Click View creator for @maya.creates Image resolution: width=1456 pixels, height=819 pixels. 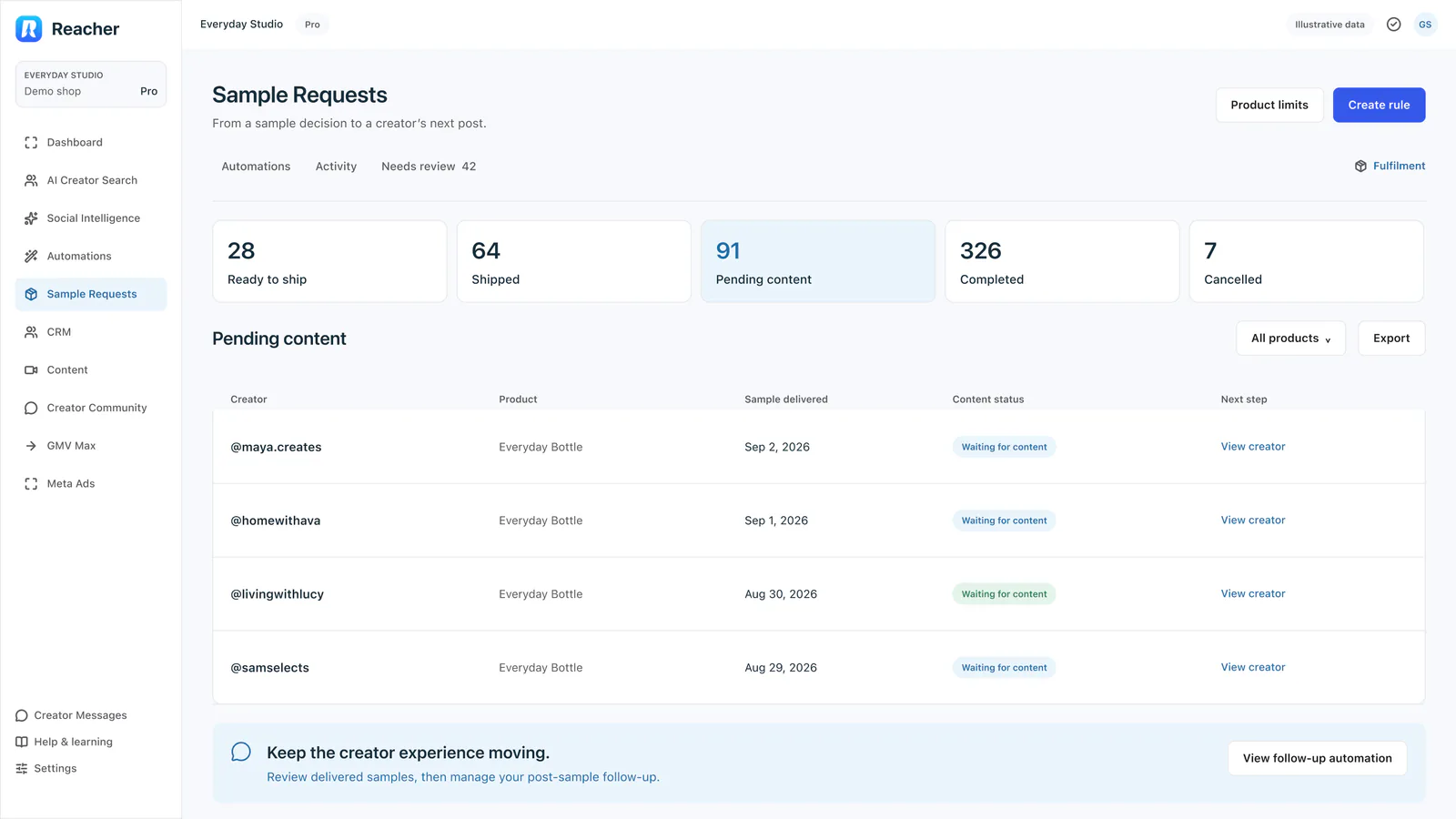[x=1253, y=447]
